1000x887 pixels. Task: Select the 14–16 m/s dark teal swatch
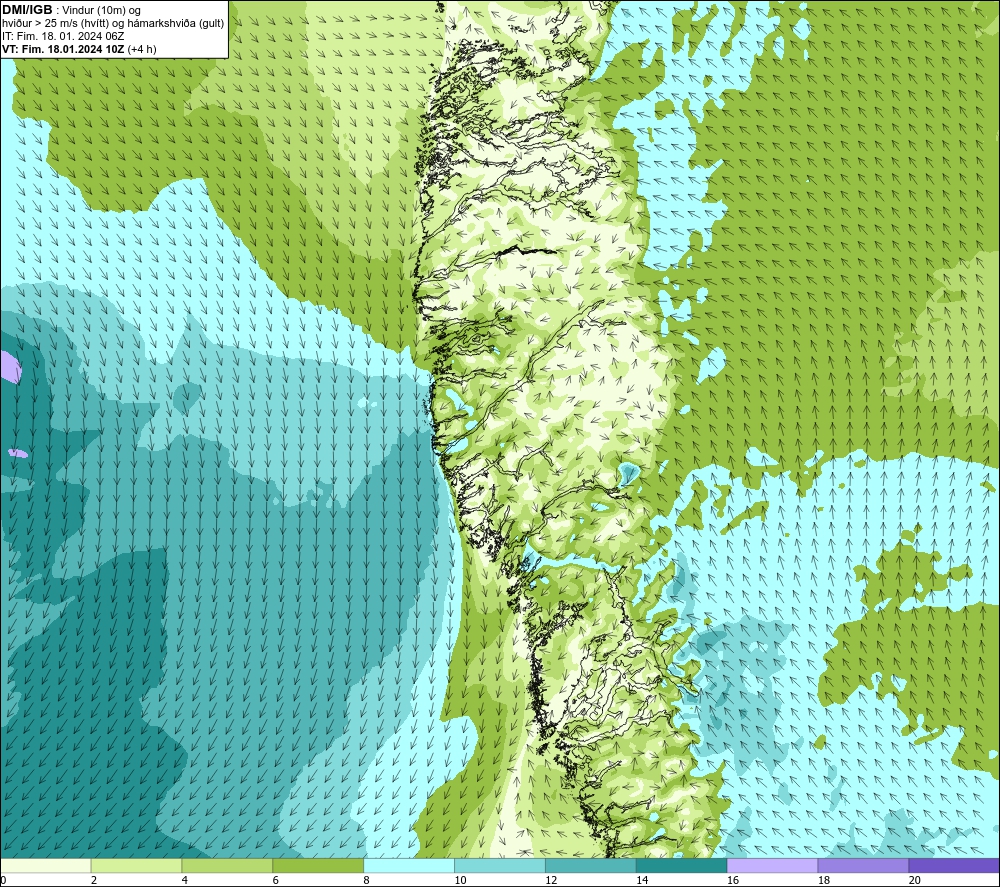pos(682,865)
